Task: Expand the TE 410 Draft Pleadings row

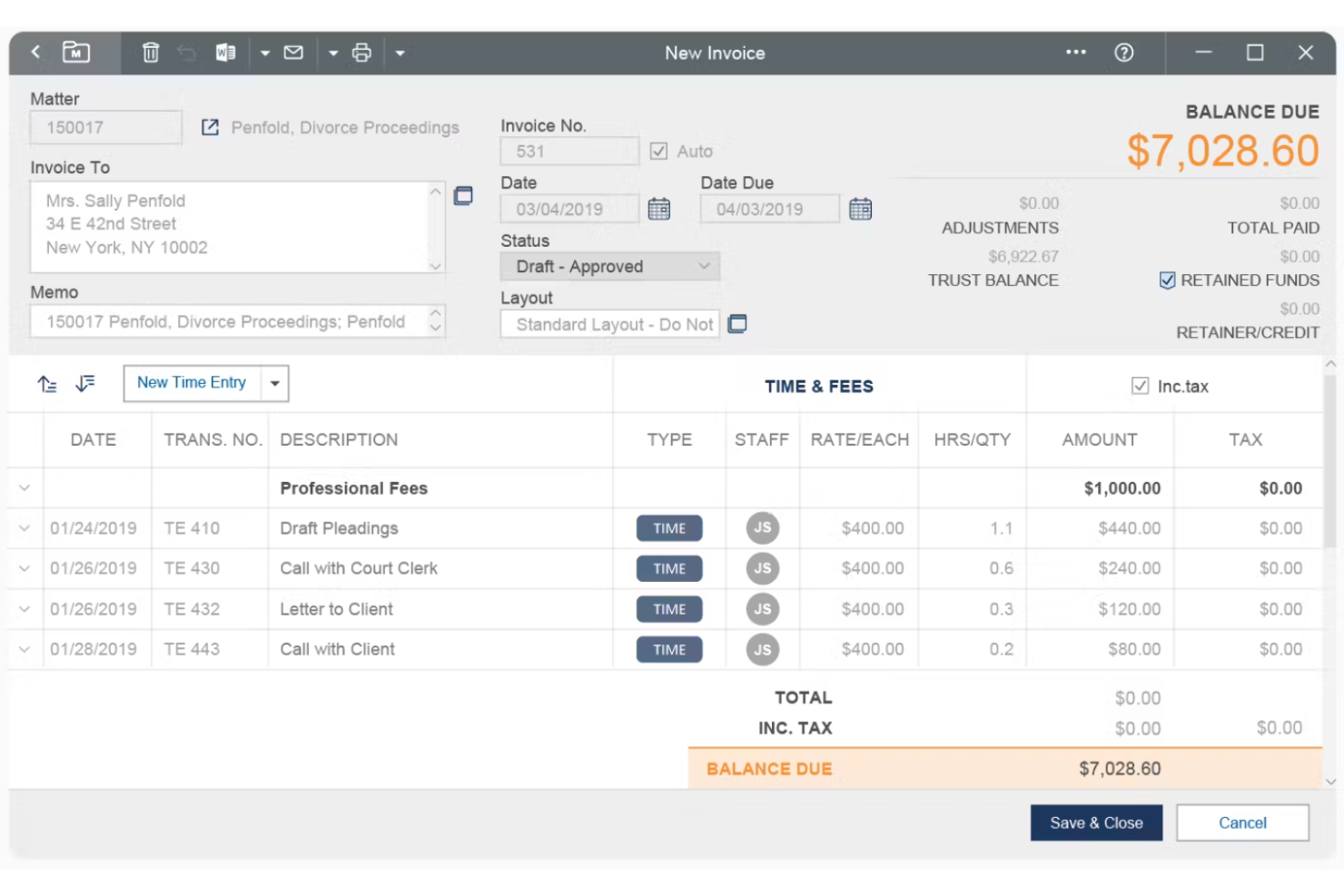Action: (25, 527)
